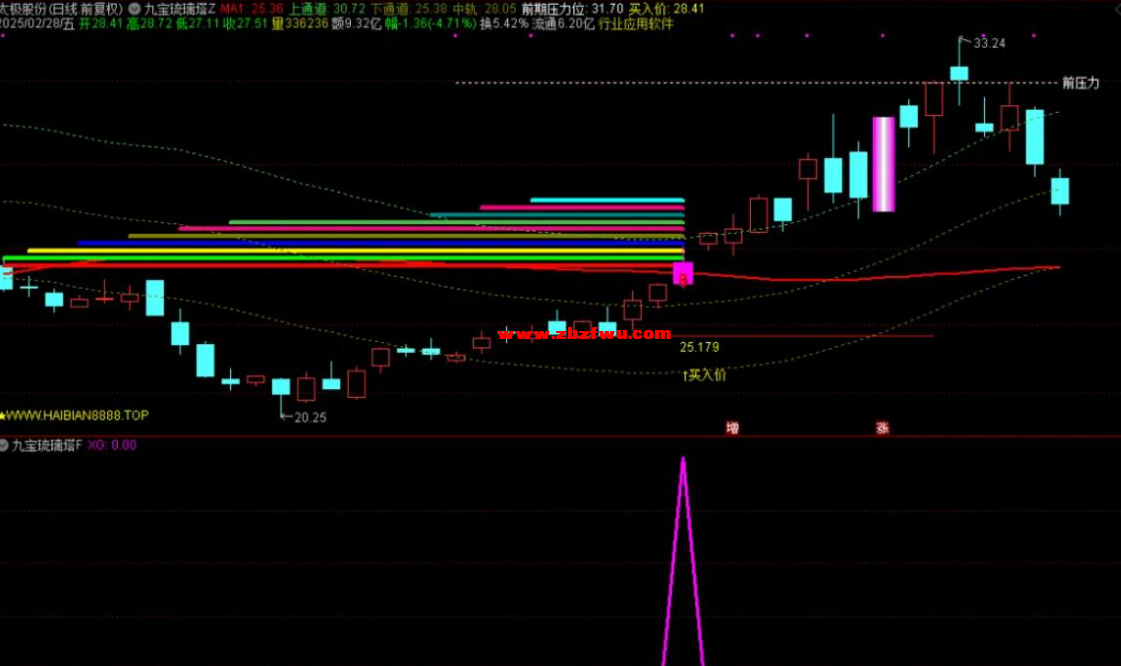Click the 下通道: 25.38 readout

coord(409,9)
